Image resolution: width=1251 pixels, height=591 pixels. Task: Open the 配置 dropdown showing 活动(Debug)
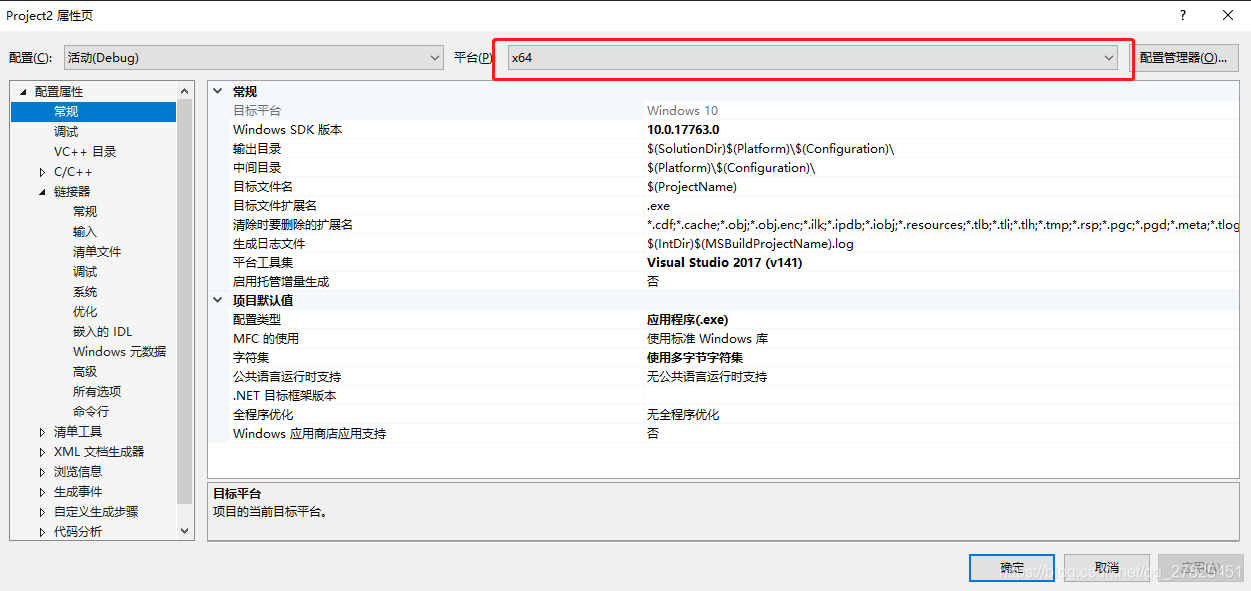coord(435,58)
